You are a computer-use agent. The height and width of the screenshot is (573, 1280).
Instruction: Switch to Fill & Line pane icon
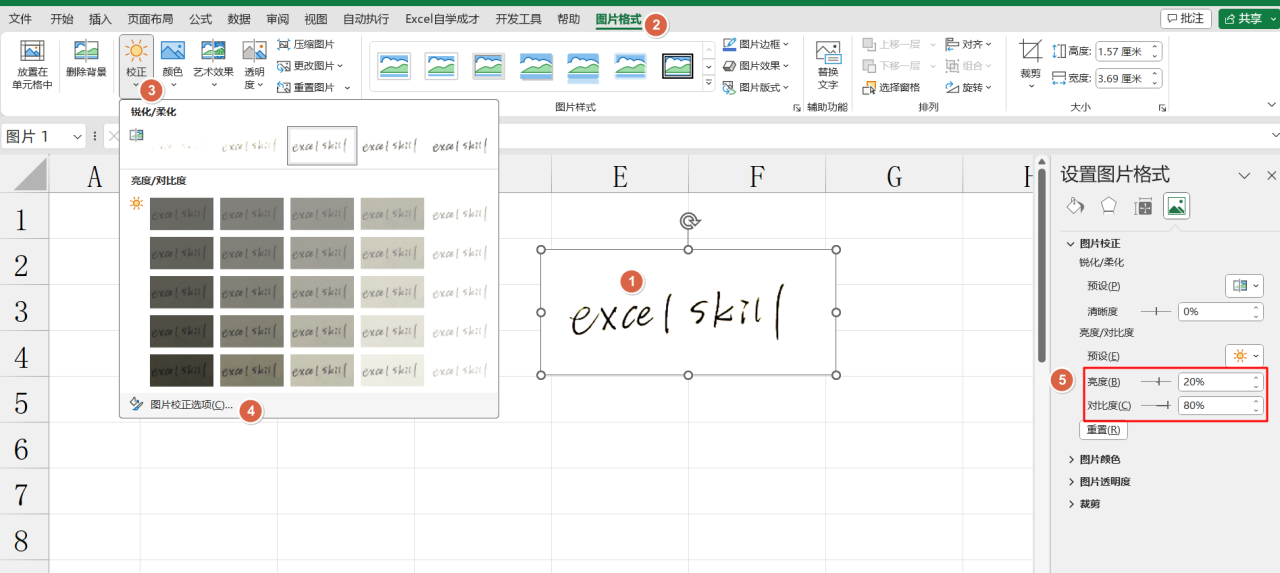point(1075,206)
